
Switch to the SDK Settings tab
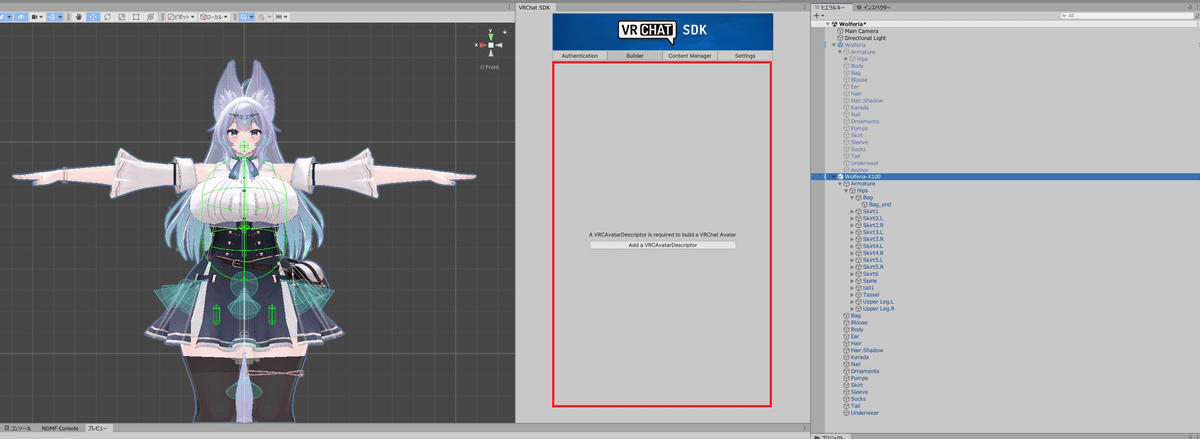745,56
